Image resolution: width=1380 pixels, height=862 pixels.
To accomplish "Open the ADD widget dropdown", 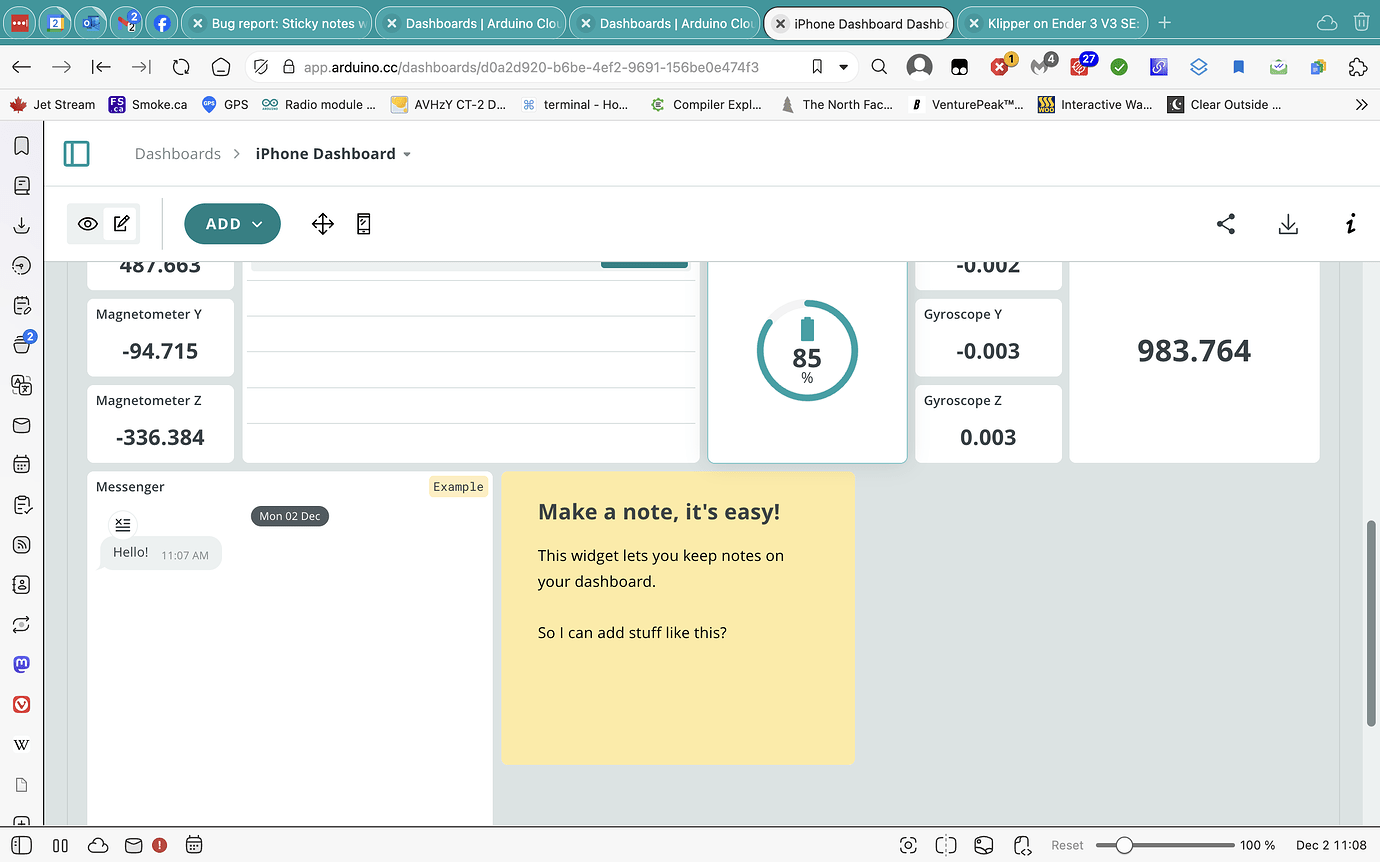I will coord(232,224).
